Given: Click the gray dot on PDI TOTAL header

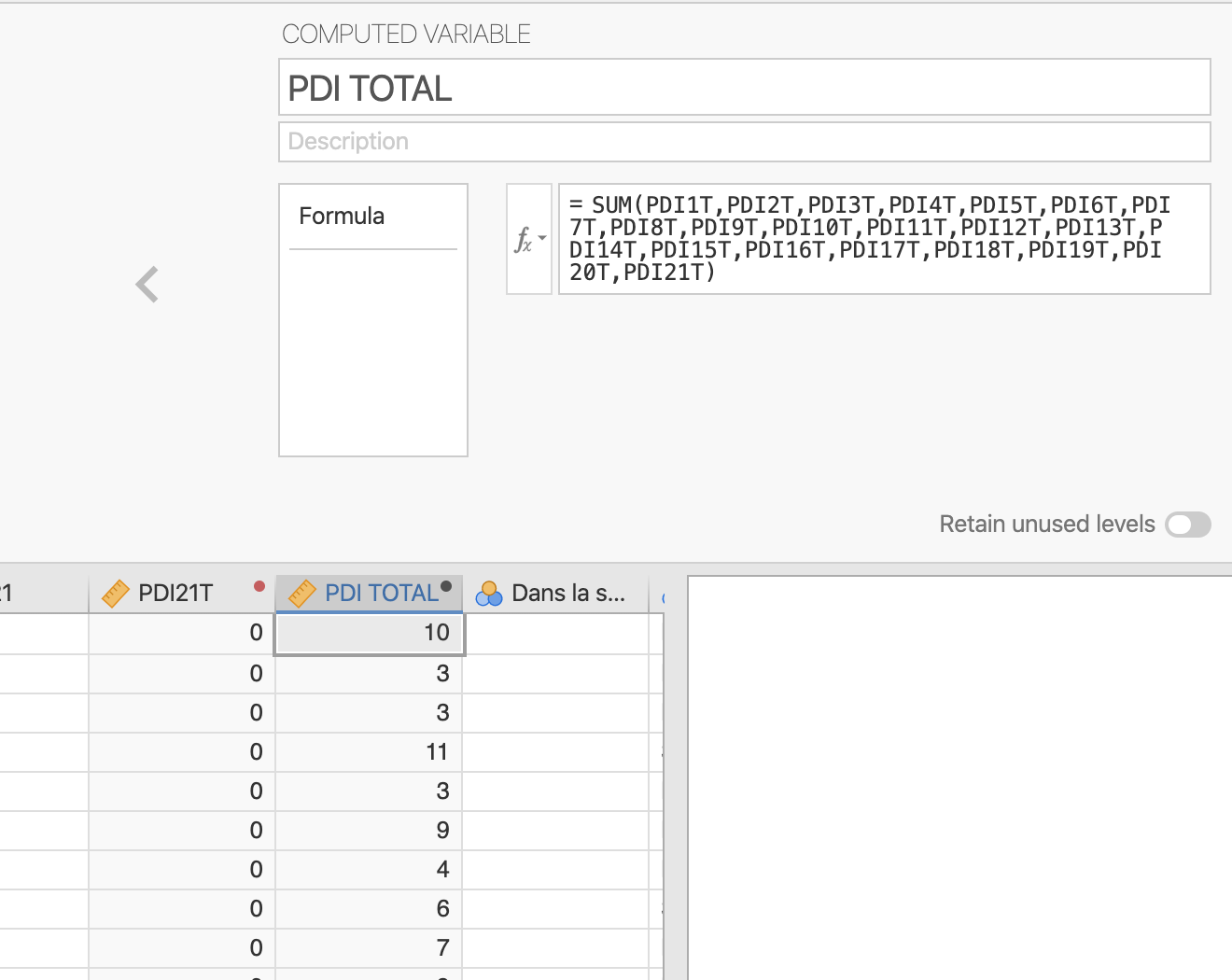Looking at the screenshot, I should [x=446, y=586].
